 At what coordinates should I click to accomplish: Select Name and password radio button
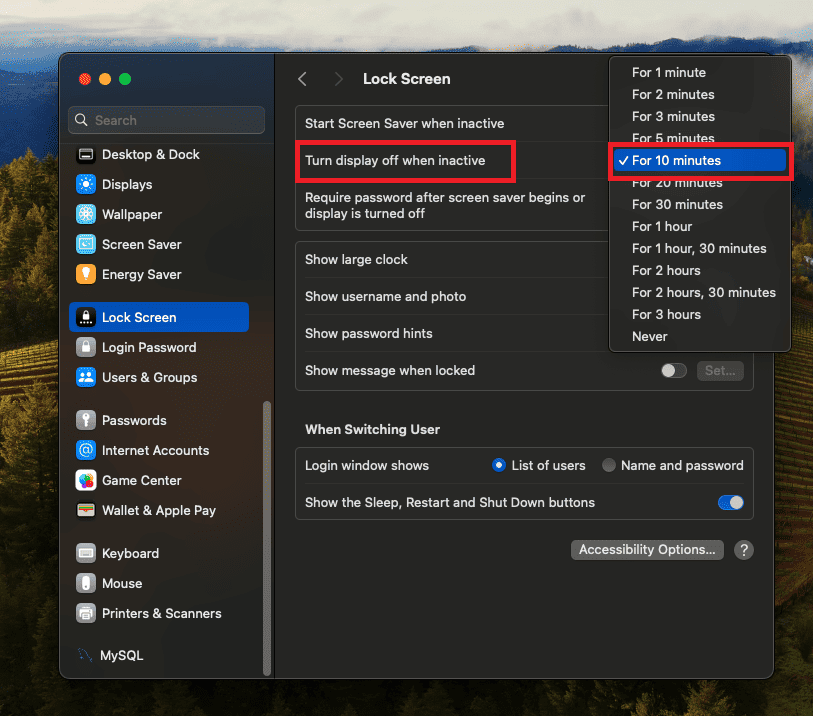click(609, 465)
